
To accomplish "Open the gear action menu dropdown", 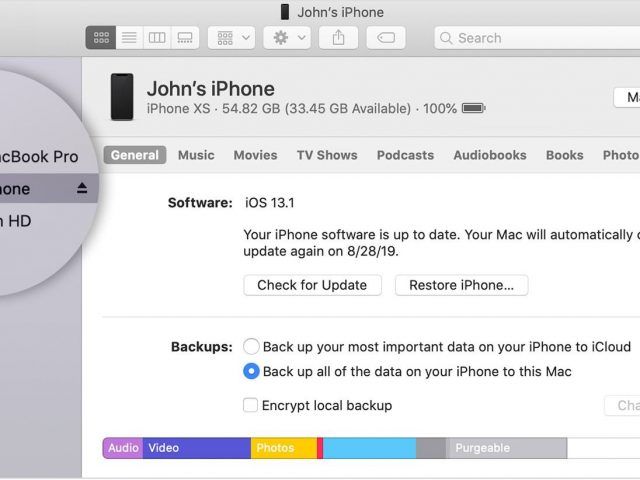I will 287,38.
